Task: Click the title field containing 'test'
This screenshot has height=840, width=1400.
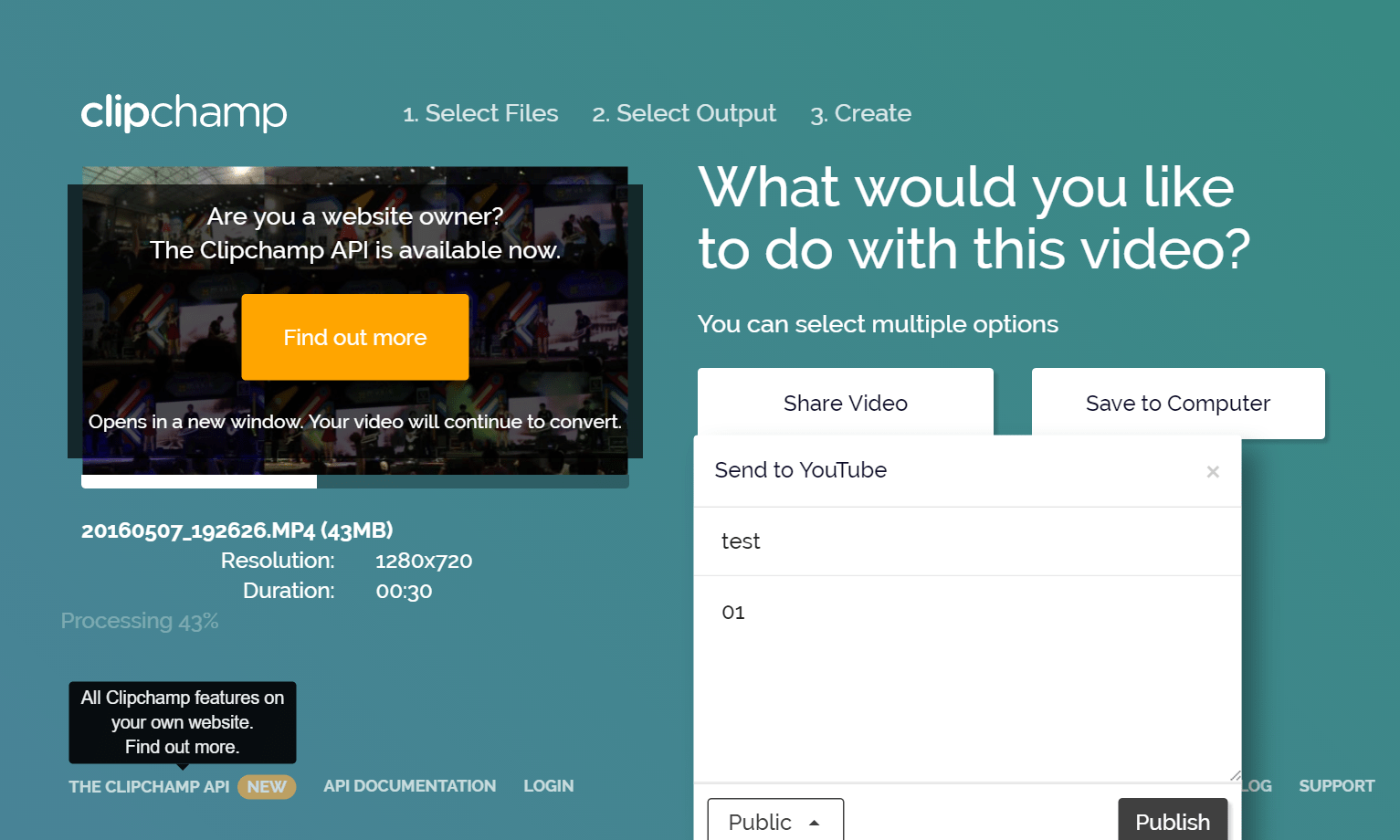Action: pos(966,541)
